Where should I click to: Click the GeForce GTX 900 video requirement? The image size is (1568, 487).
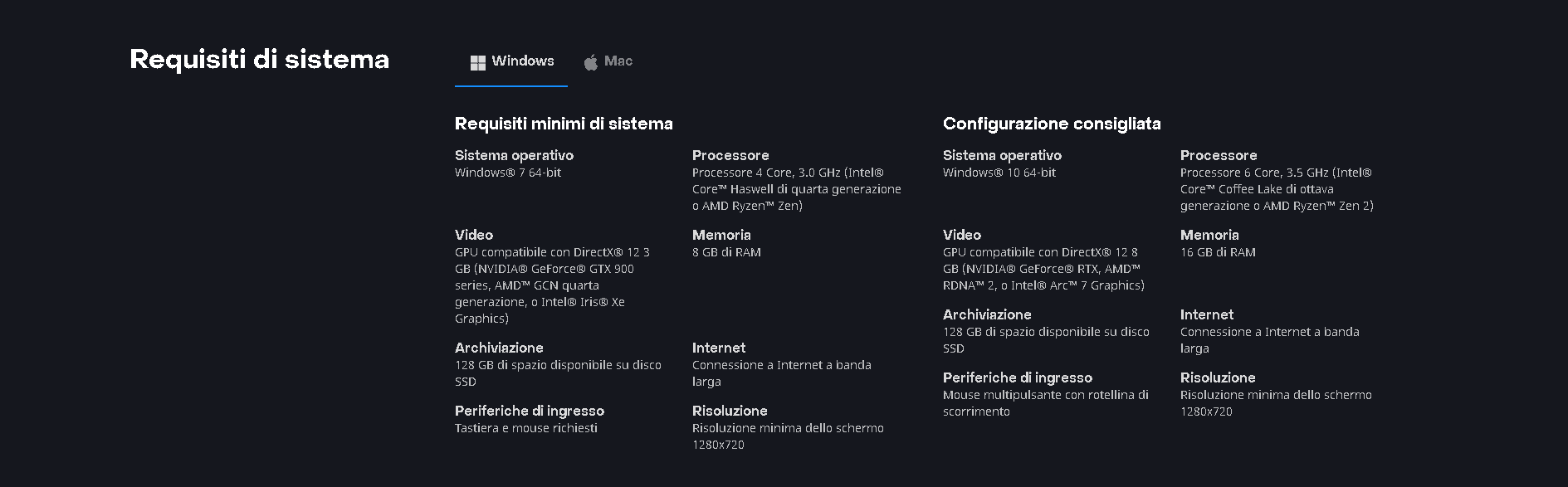(x=552, y=285)
